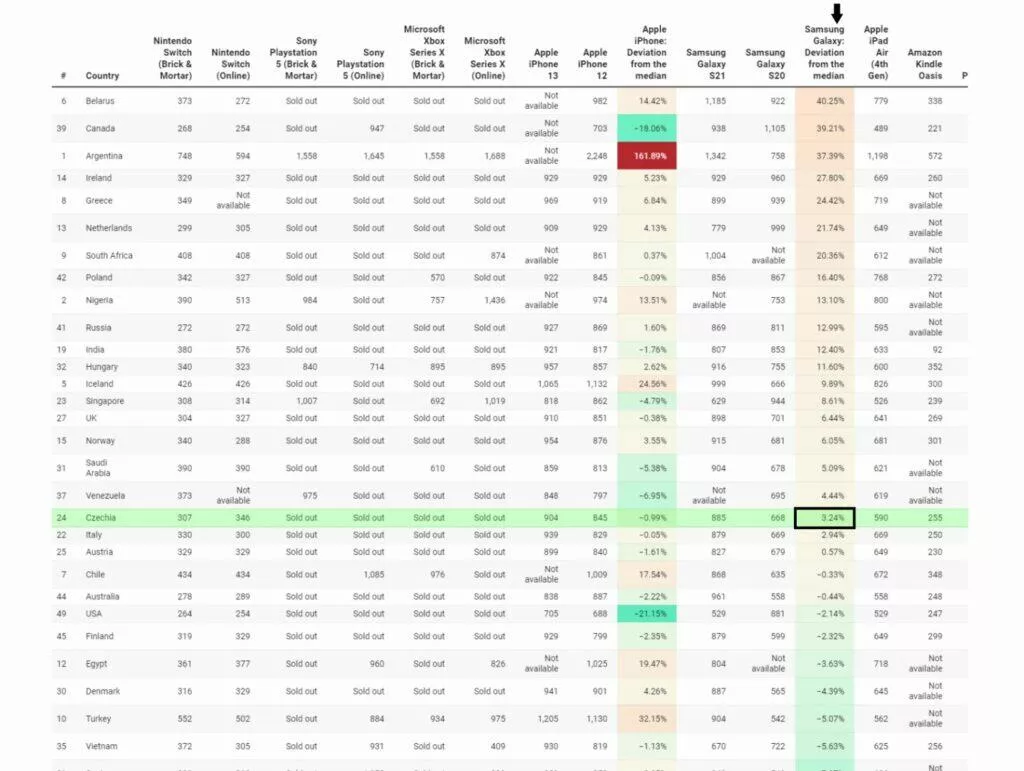Click the Apple iPhone 13 column header

pyautogui.click(x=545, y=64)
